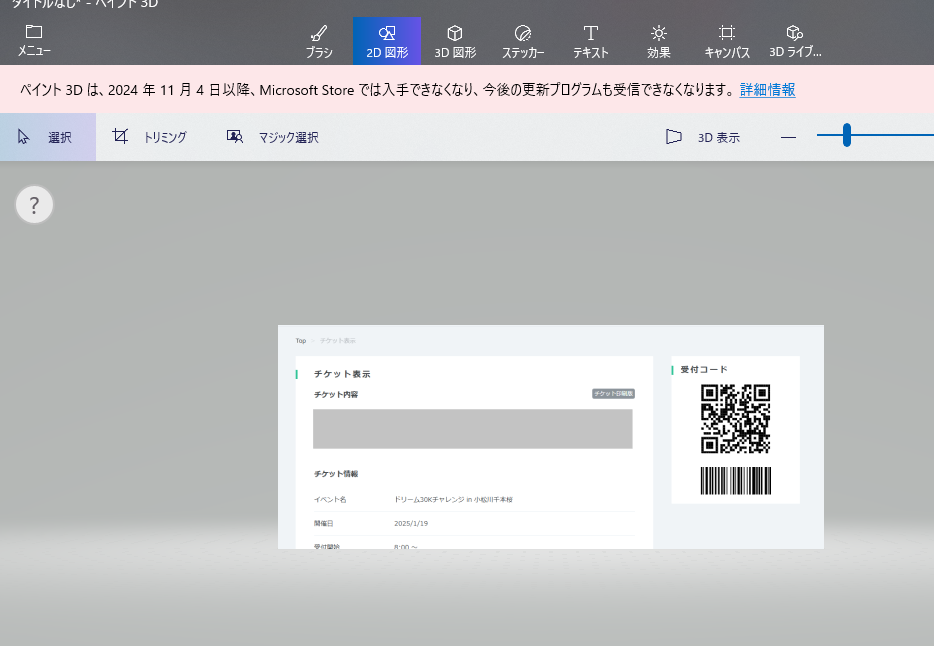Open the 3D 図形 tab

coord(455,41)
